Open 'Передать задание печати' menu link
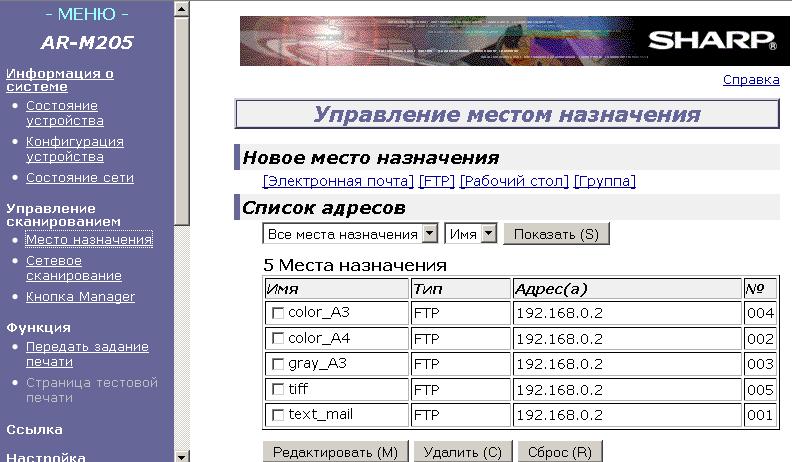Screen dimensions: 792x462 (87, 354)
